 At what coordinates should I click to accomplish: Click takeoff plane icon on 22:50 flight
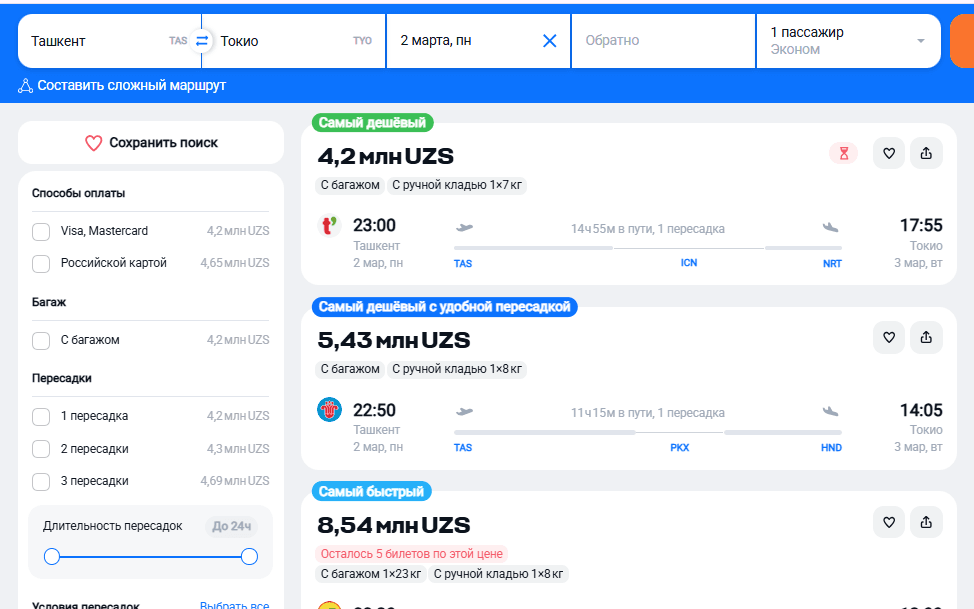pos(464,411)
